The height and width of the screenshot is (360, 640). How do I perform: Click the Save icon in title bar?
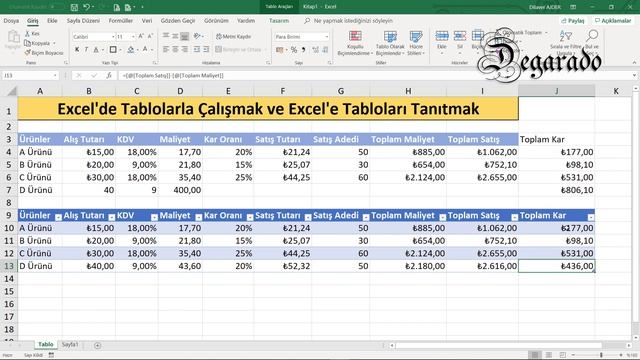(74, 7)
